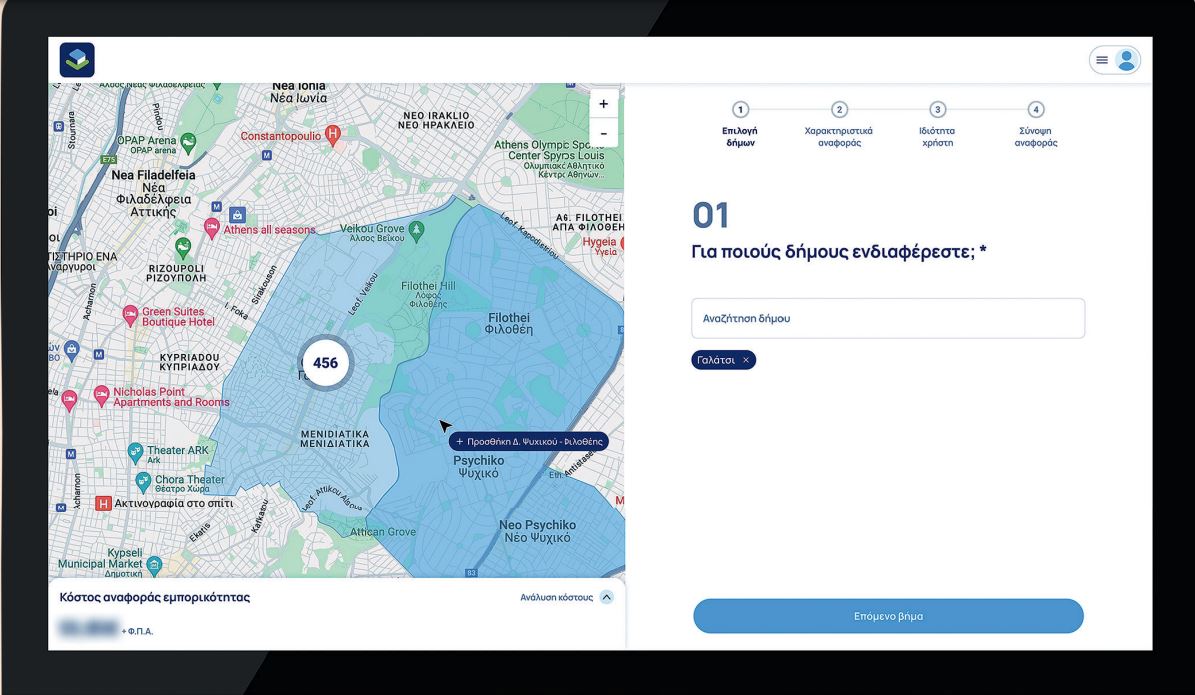1195x695 pixels.
Task: Focus the Αναζήτηση δήμου search field
Action: pyautogui.click(x=887, y=318)
